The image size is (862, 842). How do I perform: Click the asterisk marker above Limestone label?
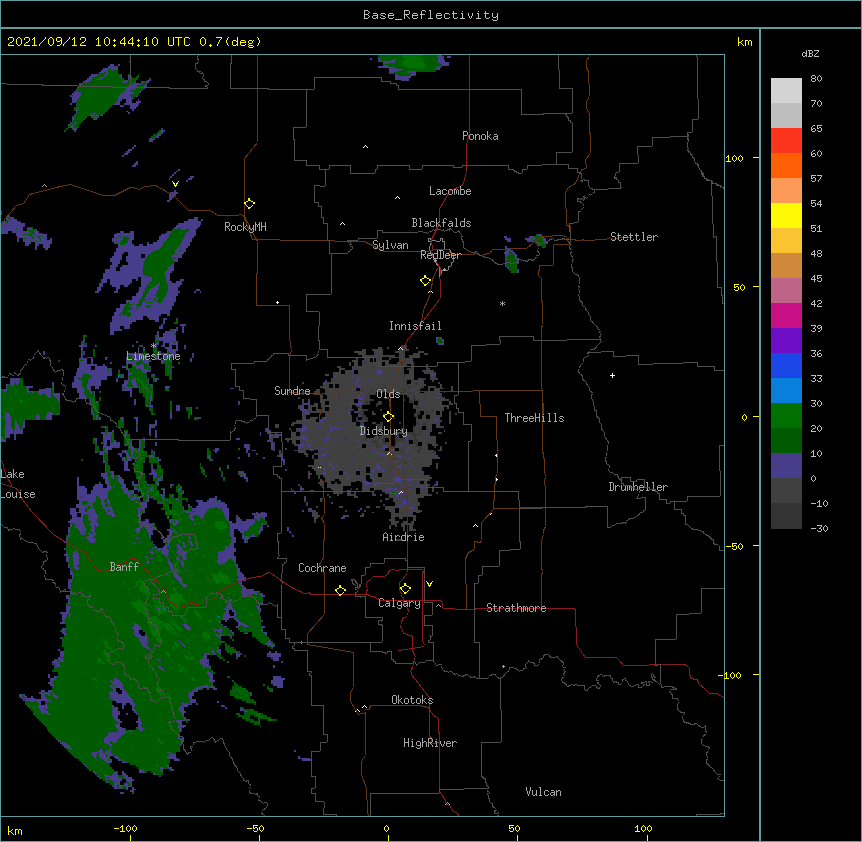153,346
